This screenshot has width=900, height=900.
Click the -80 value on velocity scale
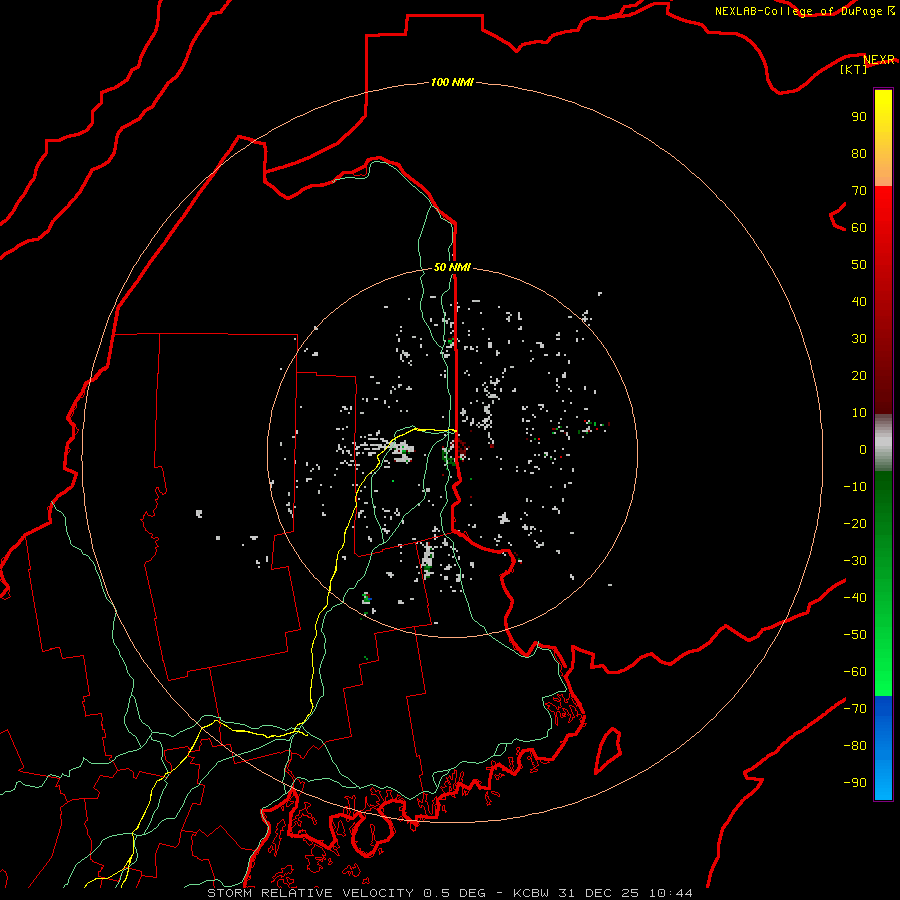pos(855,746)
